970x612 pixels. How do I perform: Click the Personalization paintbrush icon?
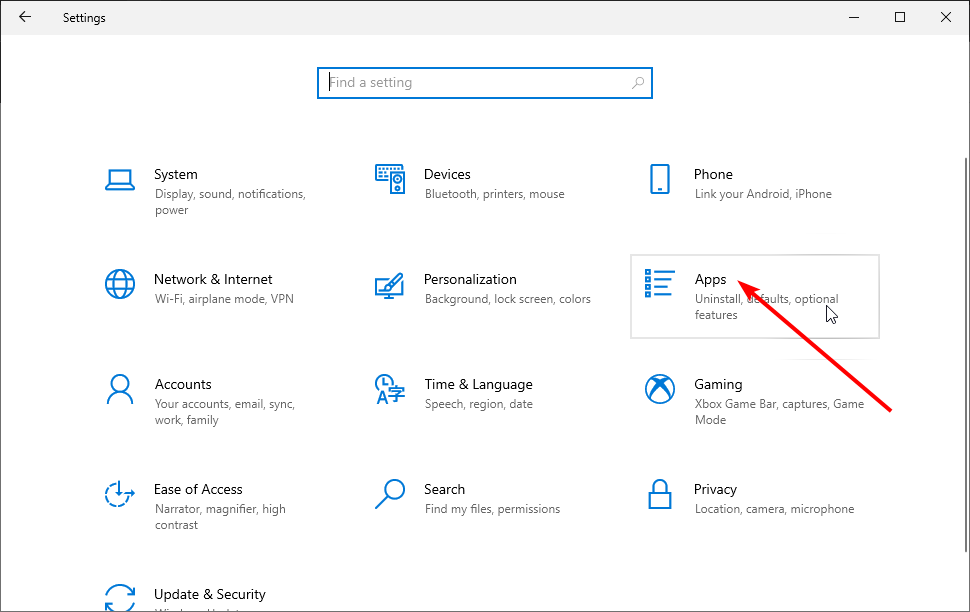coord(390,284)
